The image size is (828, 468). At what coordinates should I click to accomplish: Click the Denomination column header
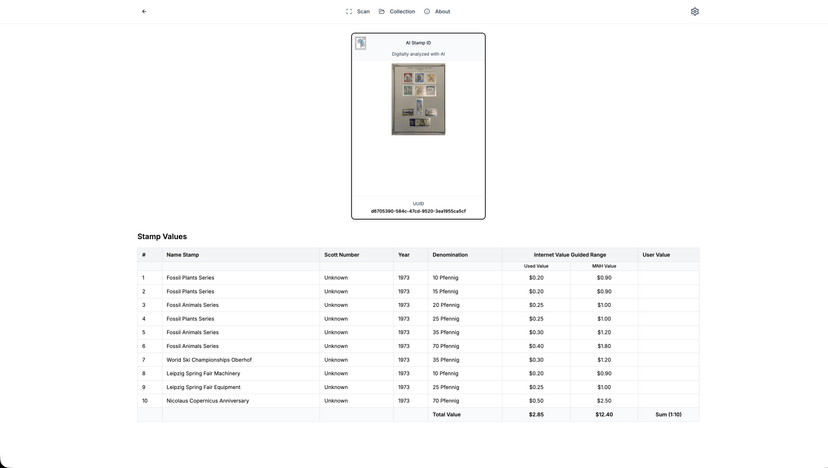point(450,255)
